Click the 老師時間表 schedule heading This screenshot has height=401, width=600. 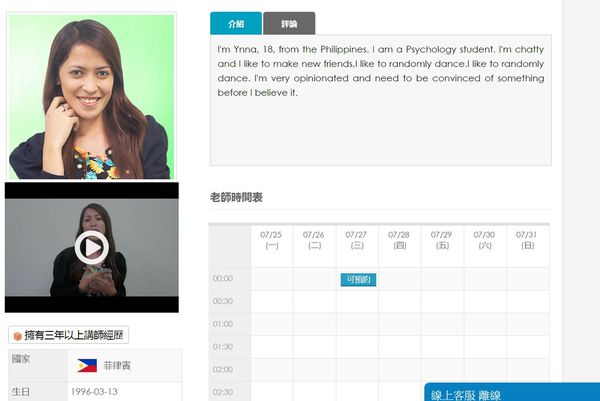(236, 197)
